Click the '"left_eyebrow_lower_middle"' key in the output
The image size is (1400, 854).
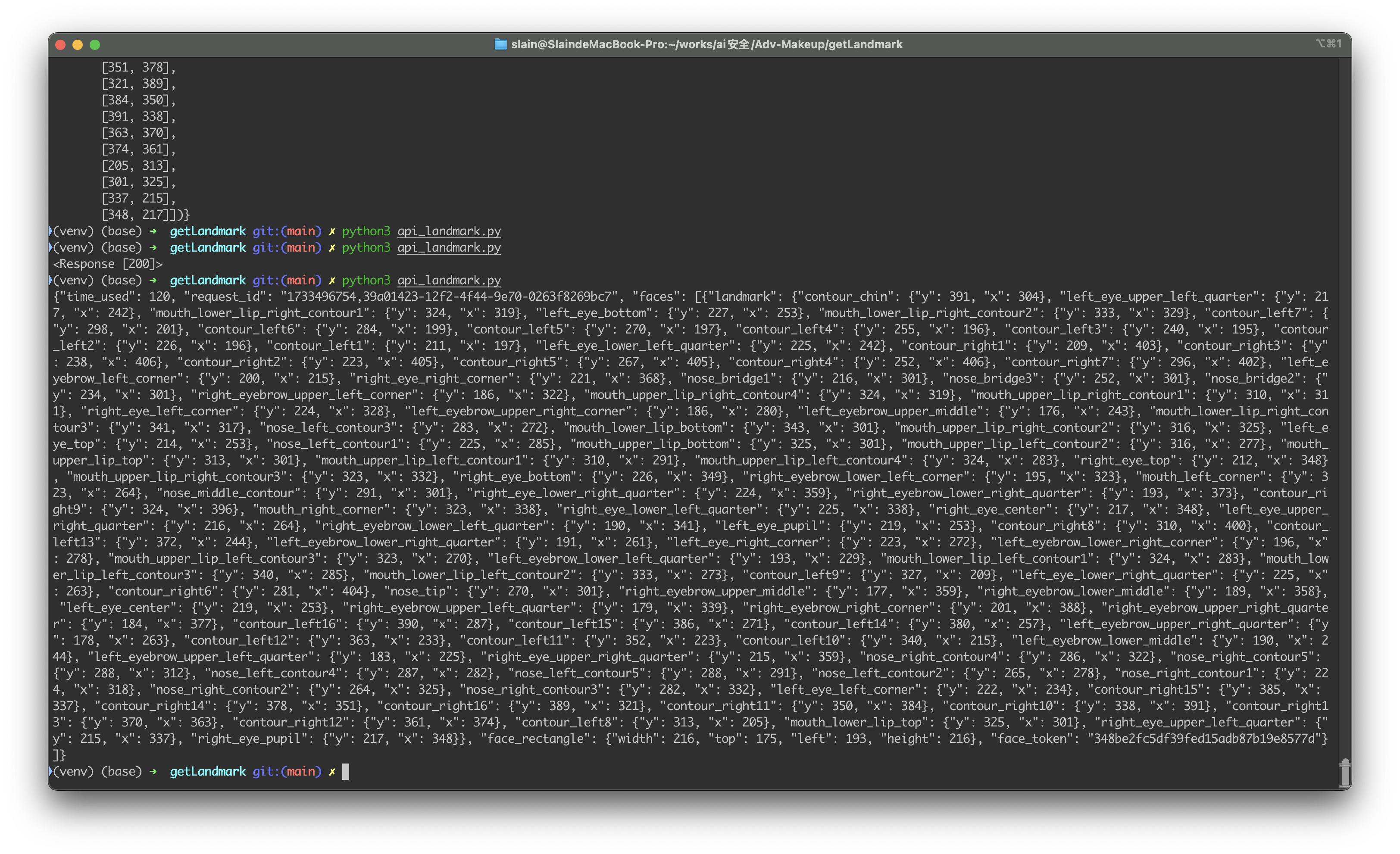click(x=1102, y=640)
